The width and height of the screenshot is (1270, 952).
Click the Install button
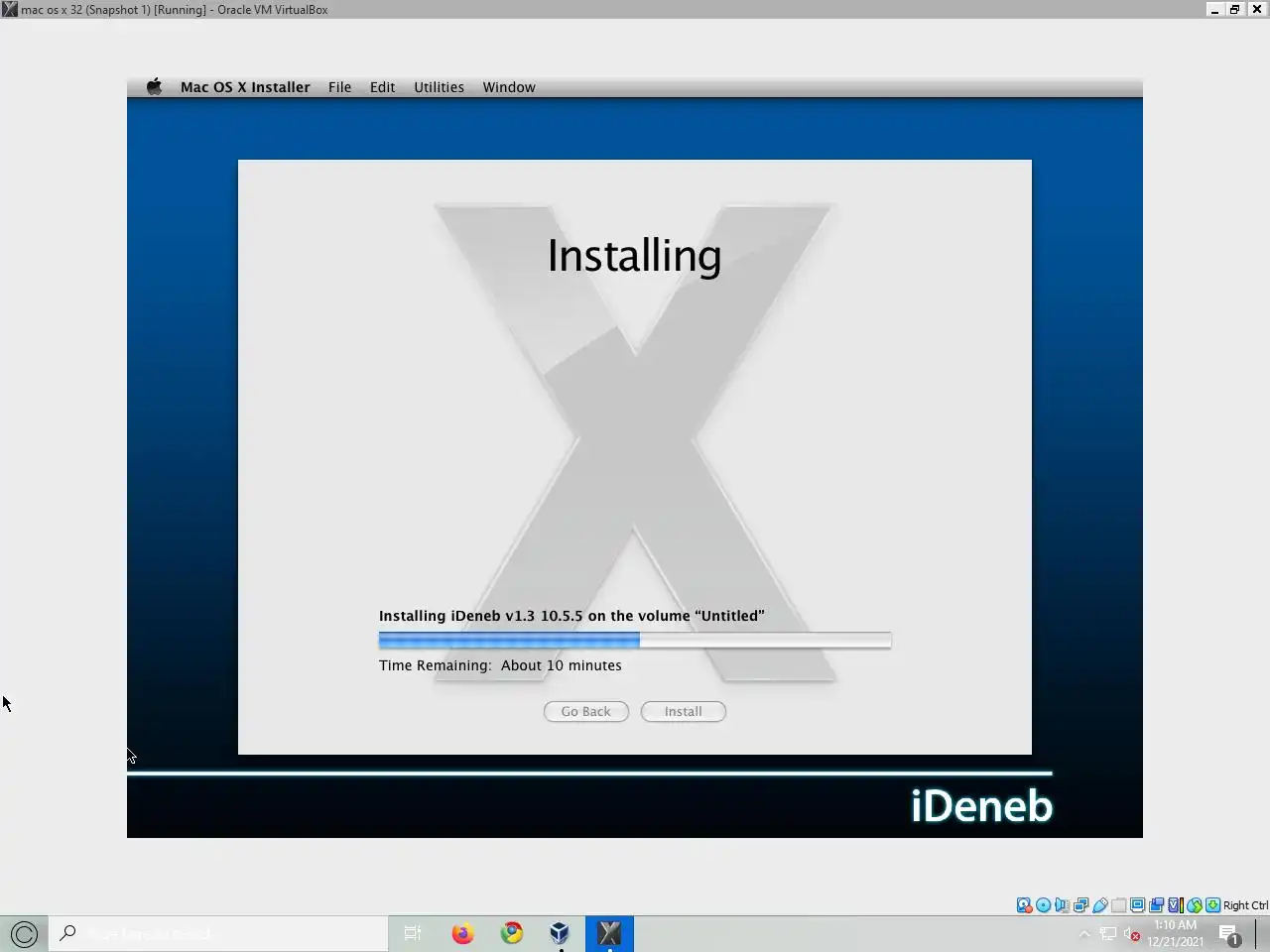683,711
